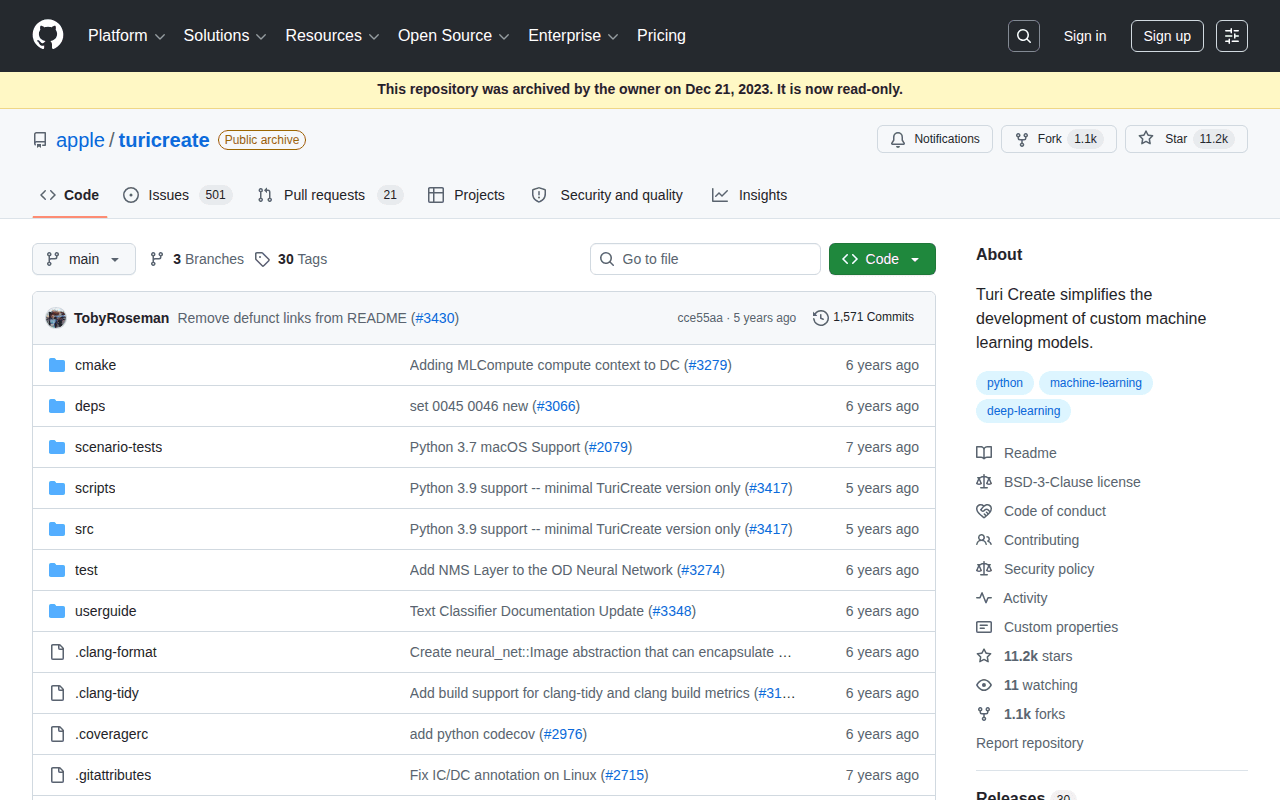Click the 30 Tags link

pos(291,259)
